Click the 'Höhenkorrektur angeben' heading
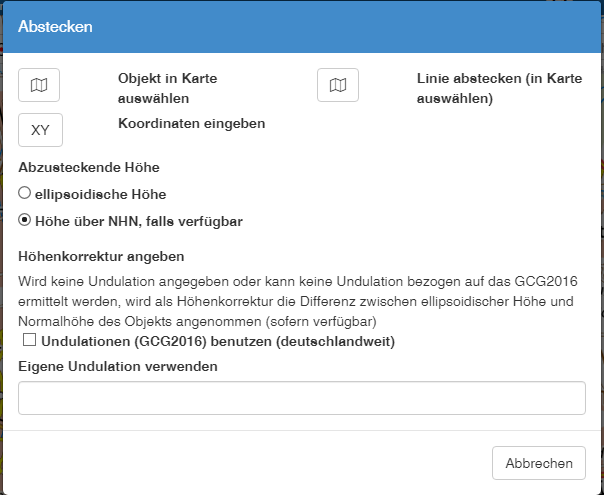Screen dimensions: 604x495 pyautogui.click(x=101, y=256)
